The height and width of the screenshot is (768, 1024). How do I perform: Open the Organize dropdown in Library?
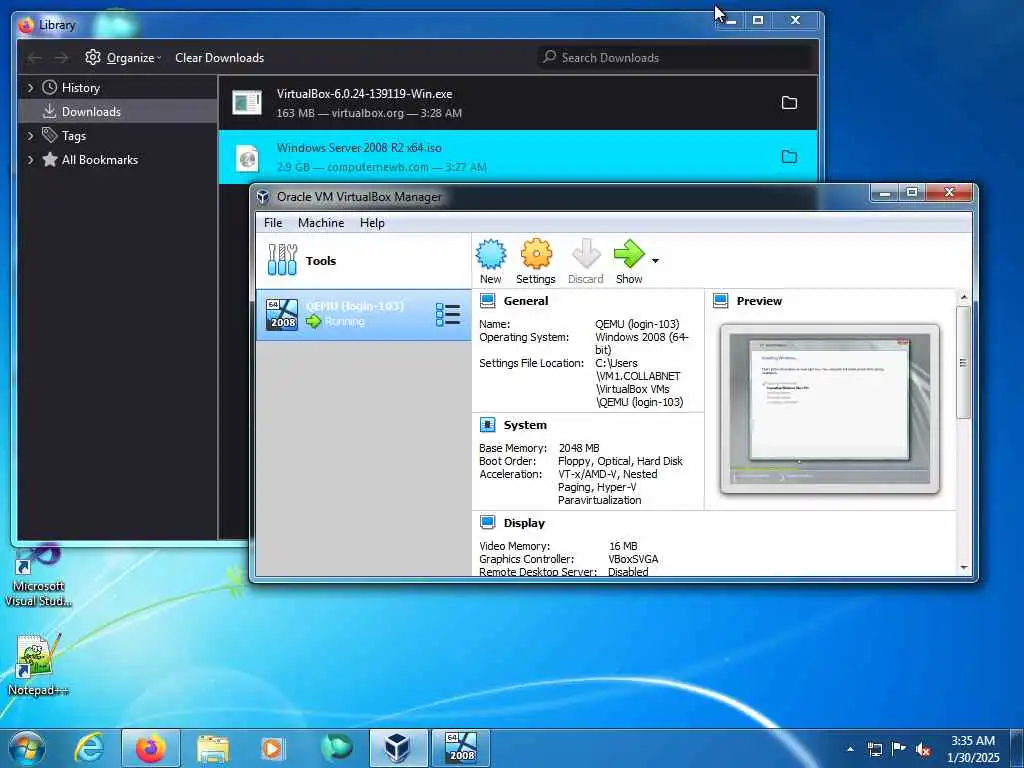tap(123, 57)
